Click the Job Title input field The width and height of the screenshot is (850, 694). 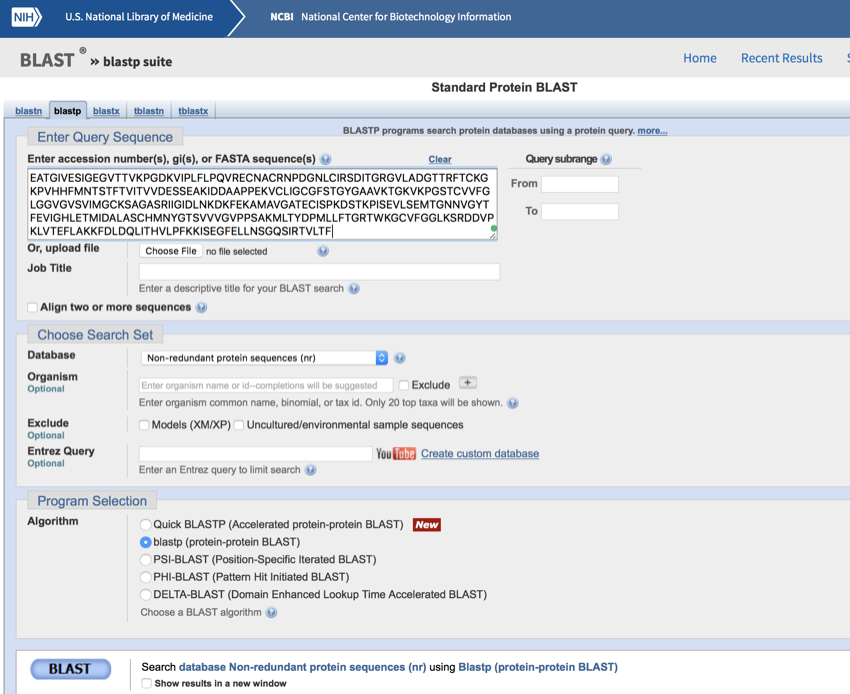tap(319, 272)
